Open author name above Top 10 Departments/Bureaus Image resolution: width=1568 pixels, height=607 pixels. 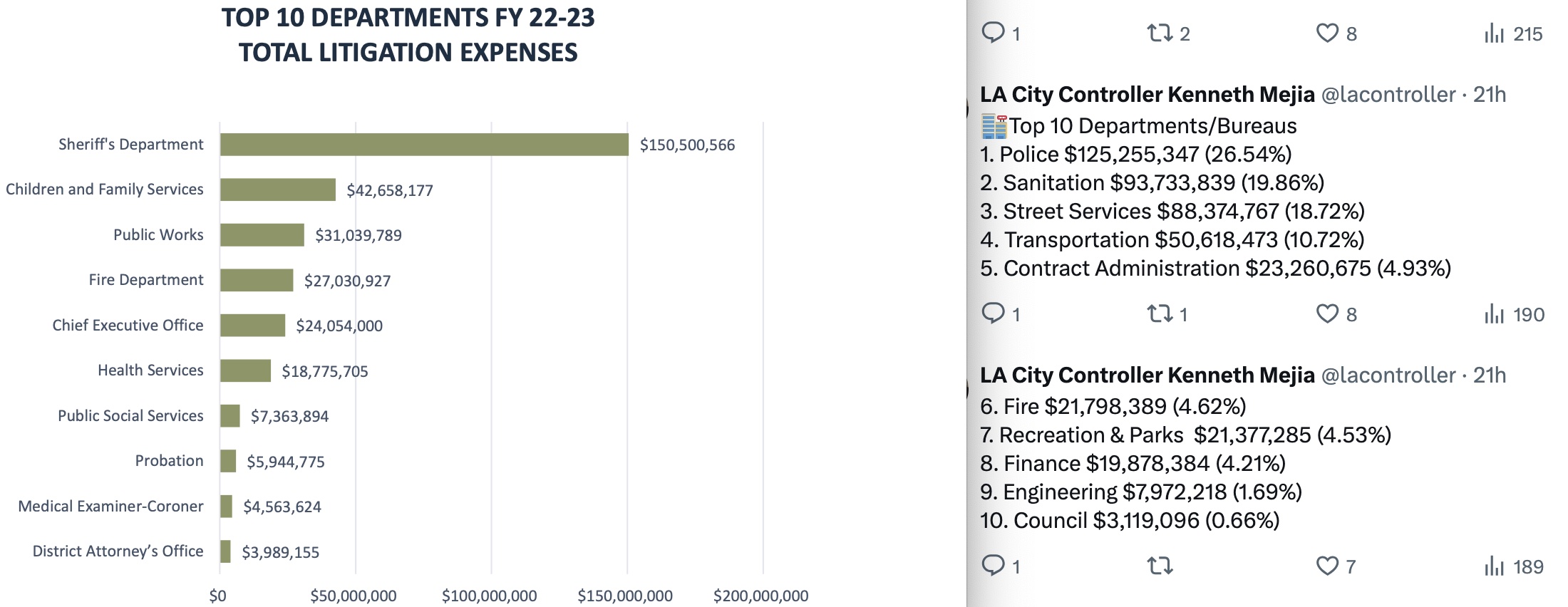(x=1147, y=94)
